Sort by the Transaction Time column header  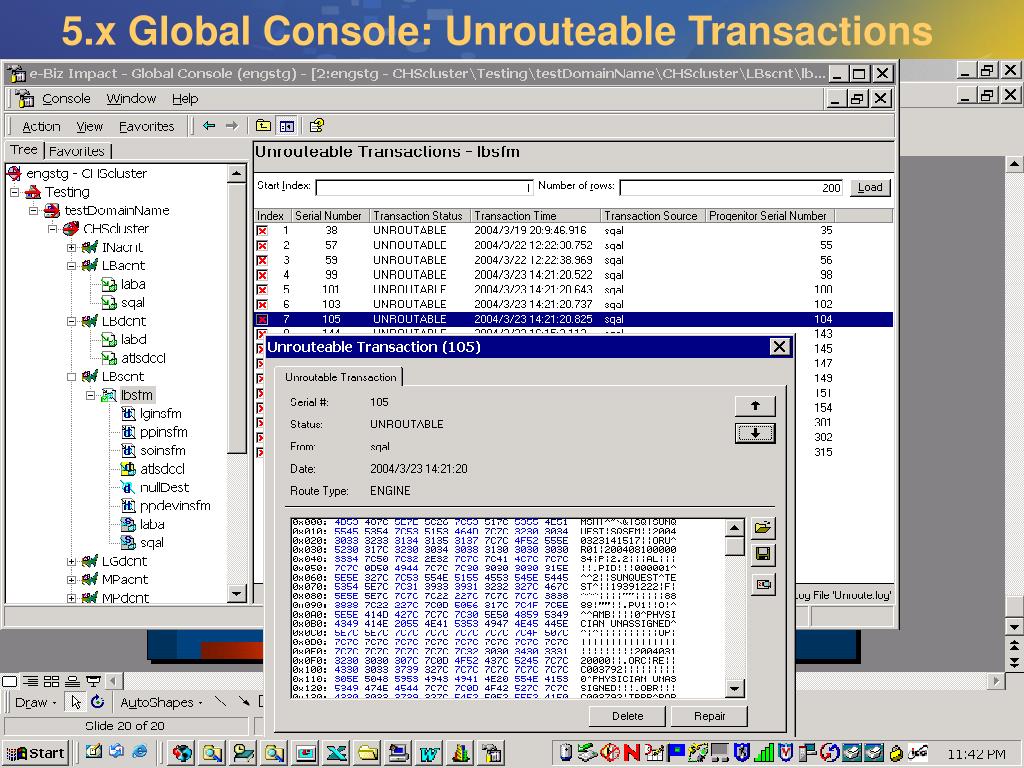click(x=535, y=216)
